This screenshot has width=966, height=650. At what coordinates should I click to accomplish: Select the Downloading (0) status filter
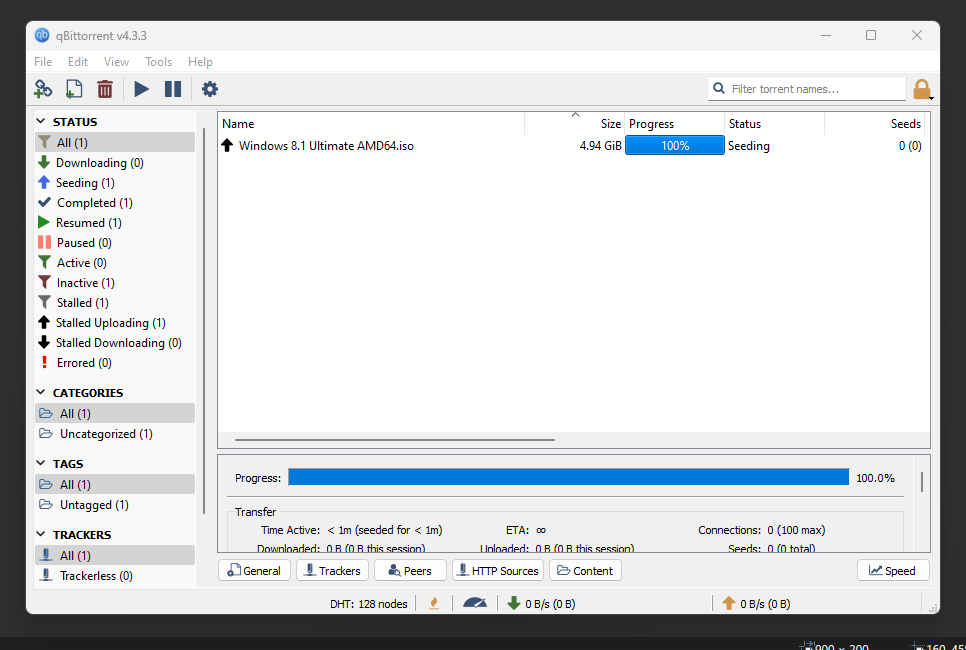[x=115, y=163]
